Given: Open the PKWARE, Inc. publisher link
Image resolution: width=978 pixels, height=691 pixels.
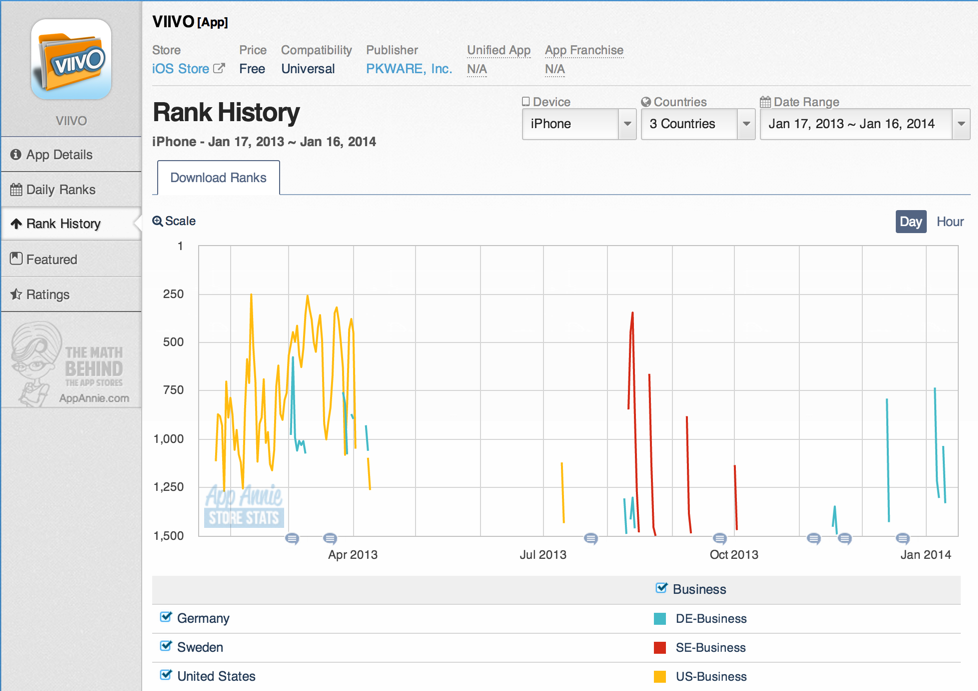Looking at the screenshot, I should [409, 69].
